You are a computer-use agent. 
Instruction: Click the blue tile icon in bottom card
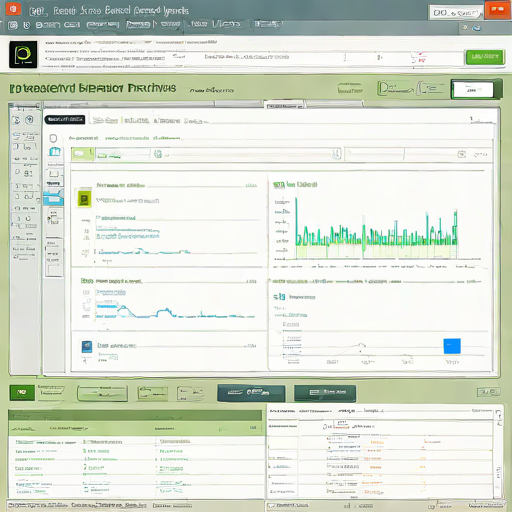(87, 347)
